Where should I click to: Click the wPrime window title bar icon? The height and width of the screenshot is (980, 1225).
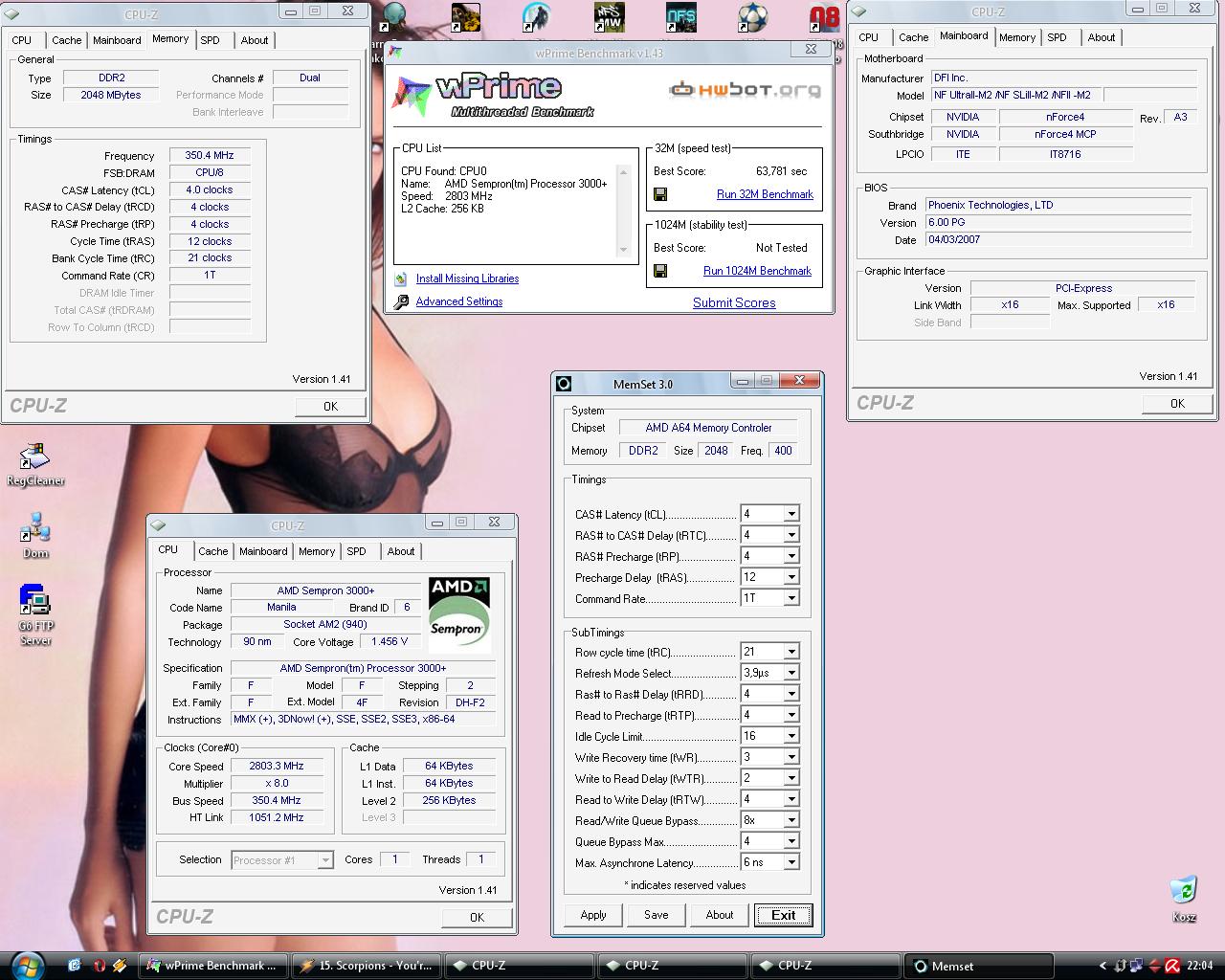[x=395, y=52]
